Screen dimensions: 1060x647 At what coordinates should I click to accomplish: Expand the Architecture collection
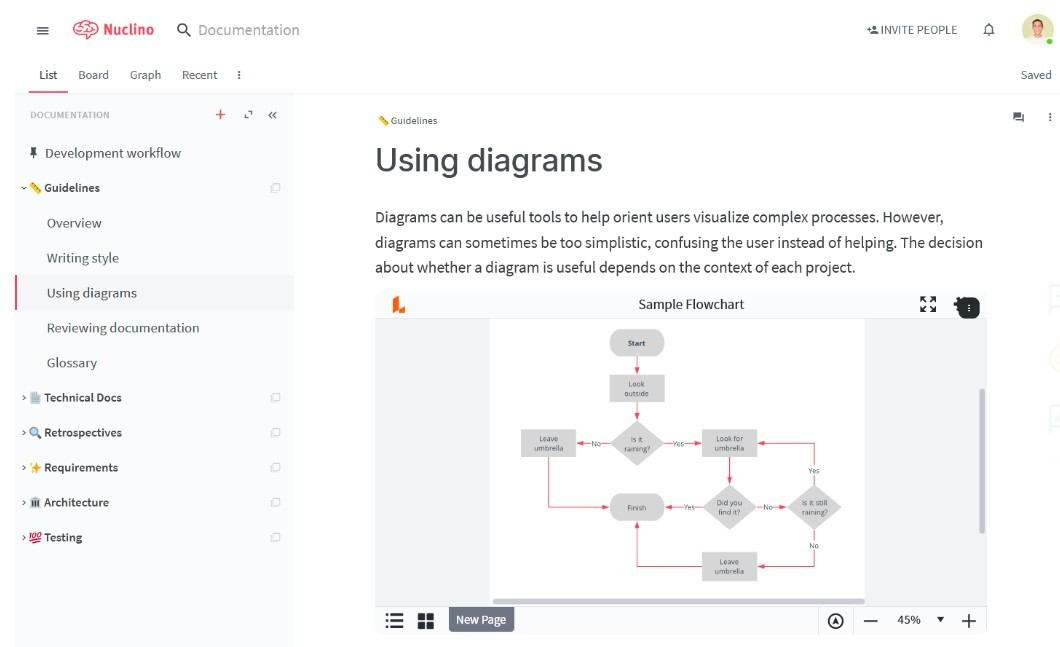24,503
